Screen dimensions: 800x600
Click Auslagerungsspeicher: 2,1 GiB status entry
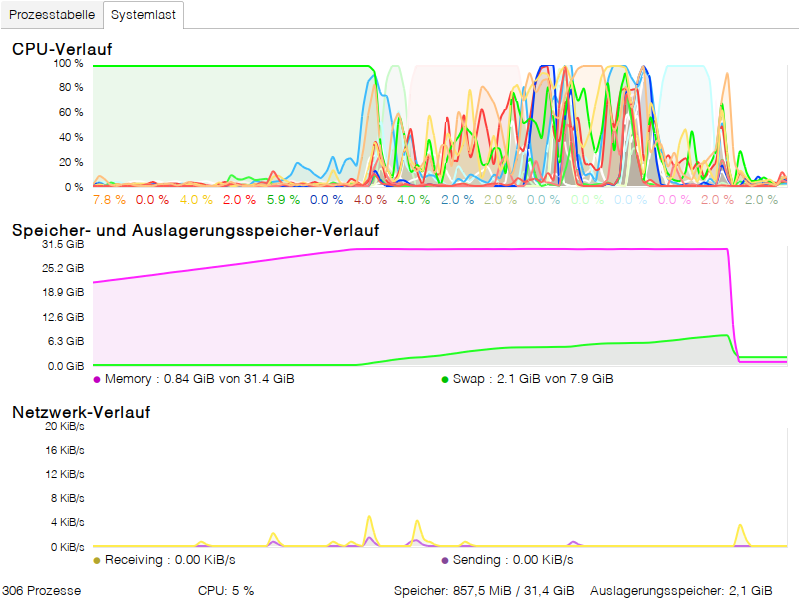(x=681, y=591)
